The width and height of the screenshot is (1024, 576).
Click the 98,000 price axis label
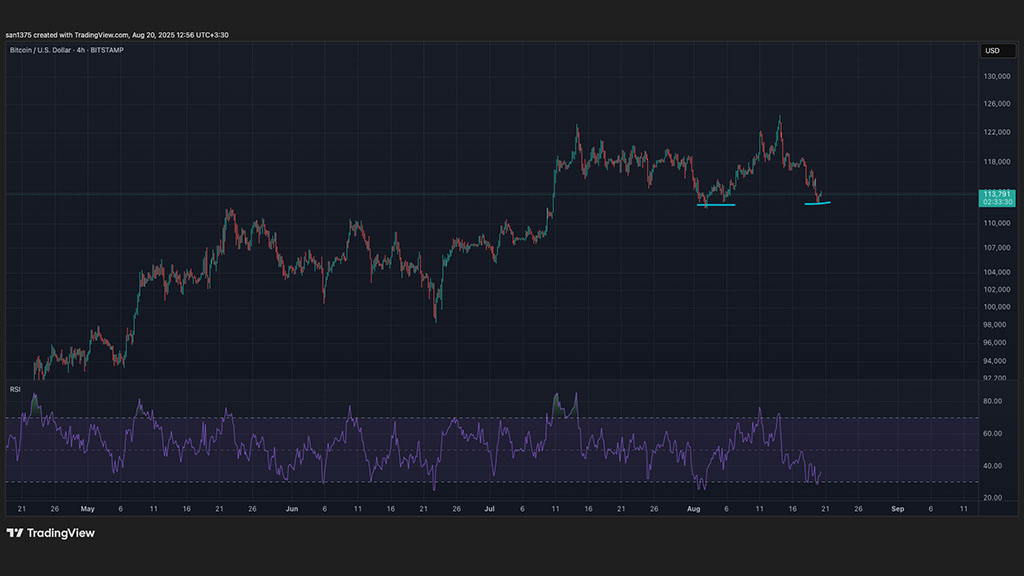pos(995,325)
